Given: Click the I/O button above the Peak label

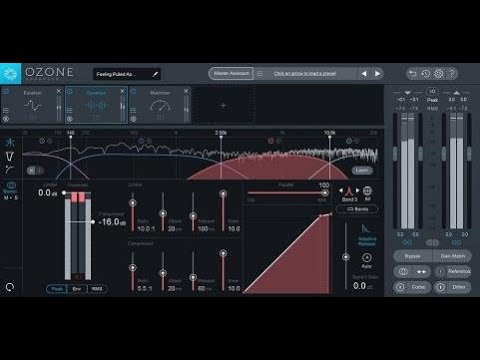Looking at the screenshot, I should pyautogui.click(x=432, y=91).
